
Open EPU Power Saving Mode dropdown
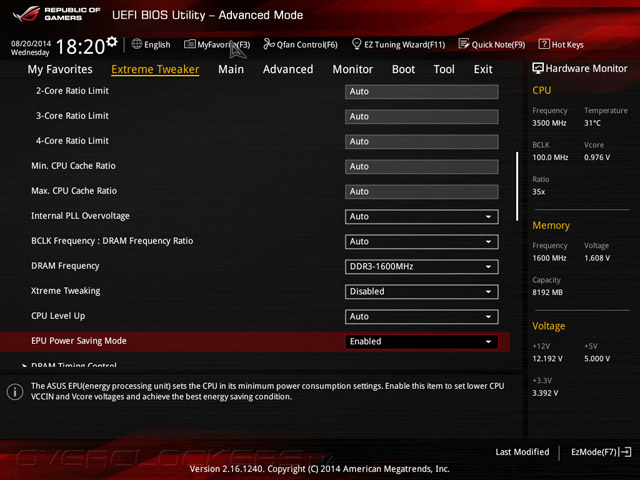pyautogui.click(x=421, y=342)
